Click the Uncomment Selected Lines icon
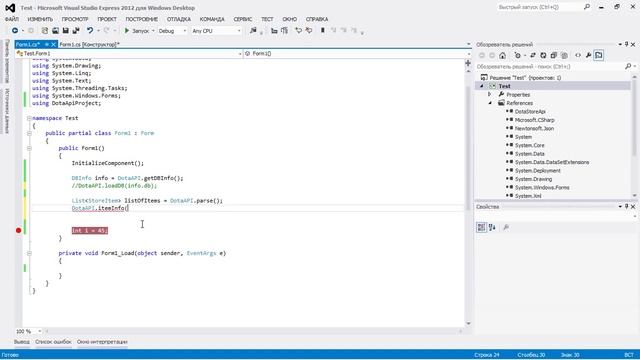The image size is (640, 360). coord(309,31)
